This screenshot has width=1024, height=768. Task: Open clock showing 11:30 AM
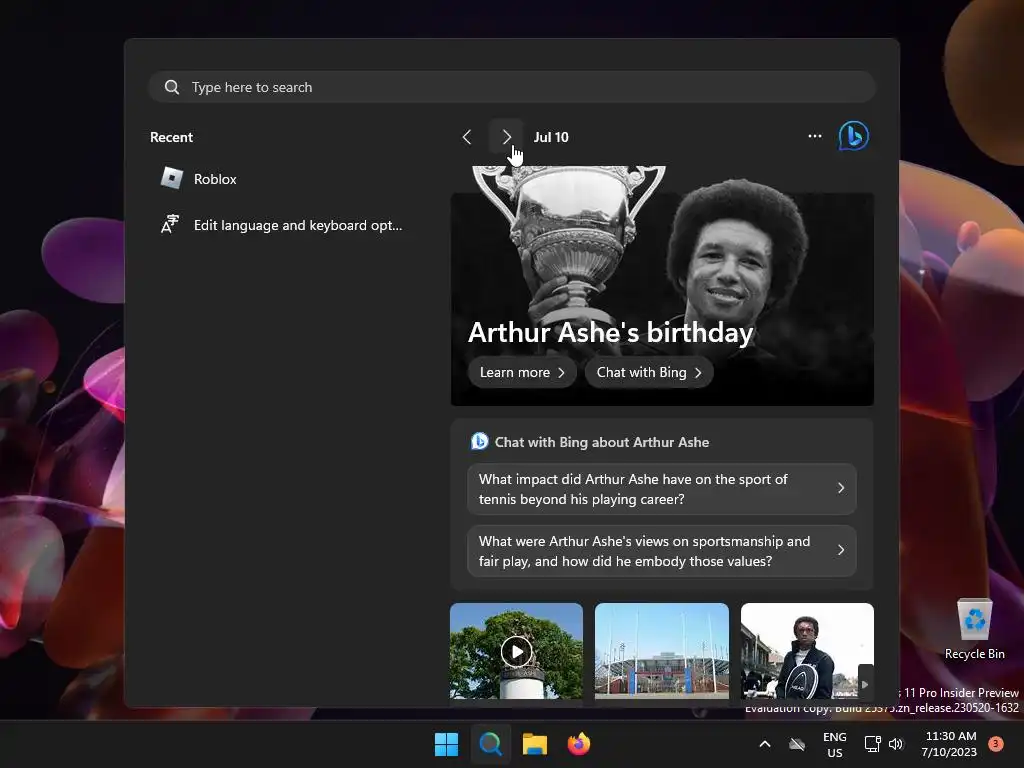point(950,744)
